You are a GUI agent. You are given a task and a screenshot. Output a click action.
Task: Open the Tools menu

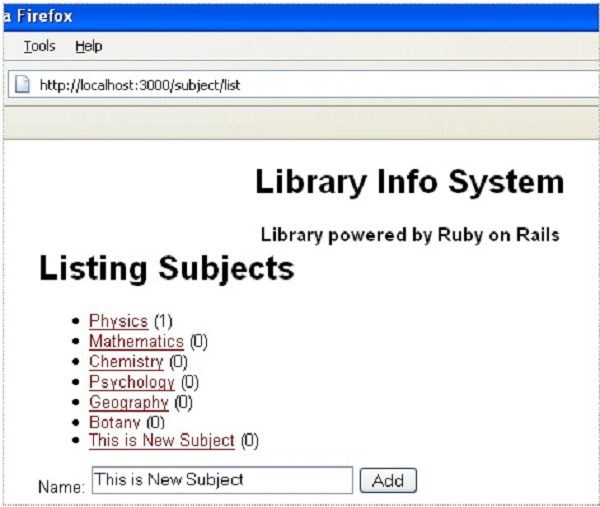pyautogui.click(x=39, y=46)
